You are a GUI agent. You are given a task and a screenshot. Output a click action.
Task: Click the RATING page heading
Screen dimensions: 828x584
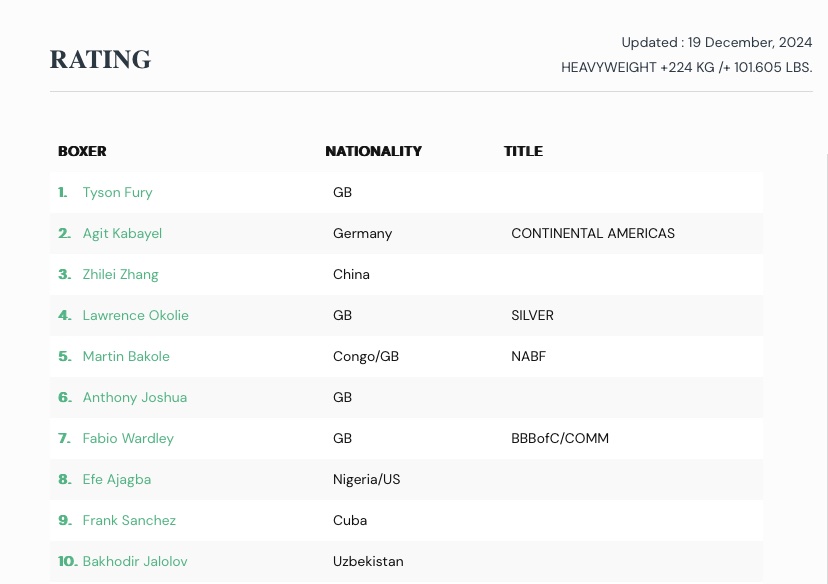[x=100, y=60]
